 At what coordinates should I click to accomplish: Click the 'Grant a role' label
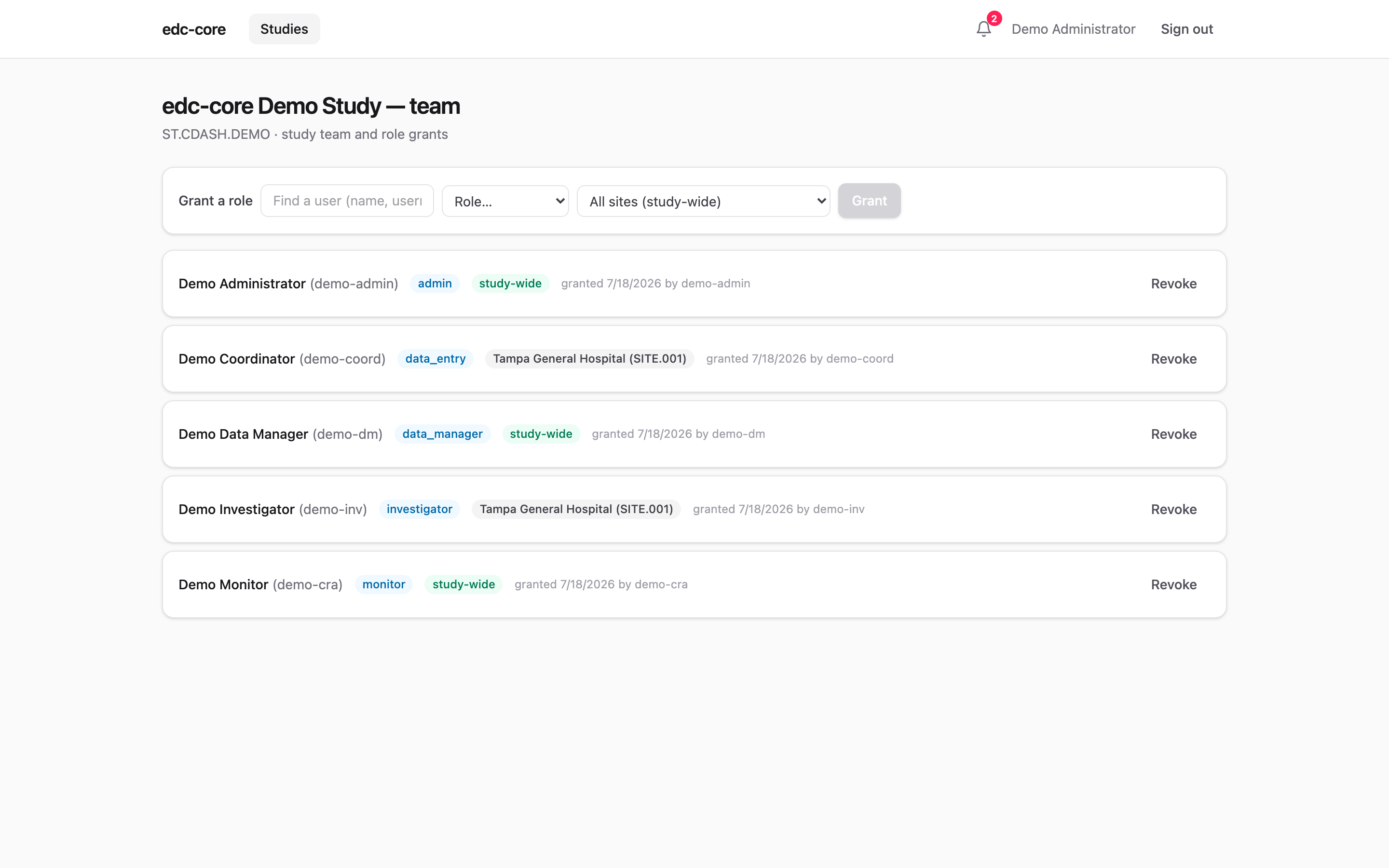coord(215,201)
